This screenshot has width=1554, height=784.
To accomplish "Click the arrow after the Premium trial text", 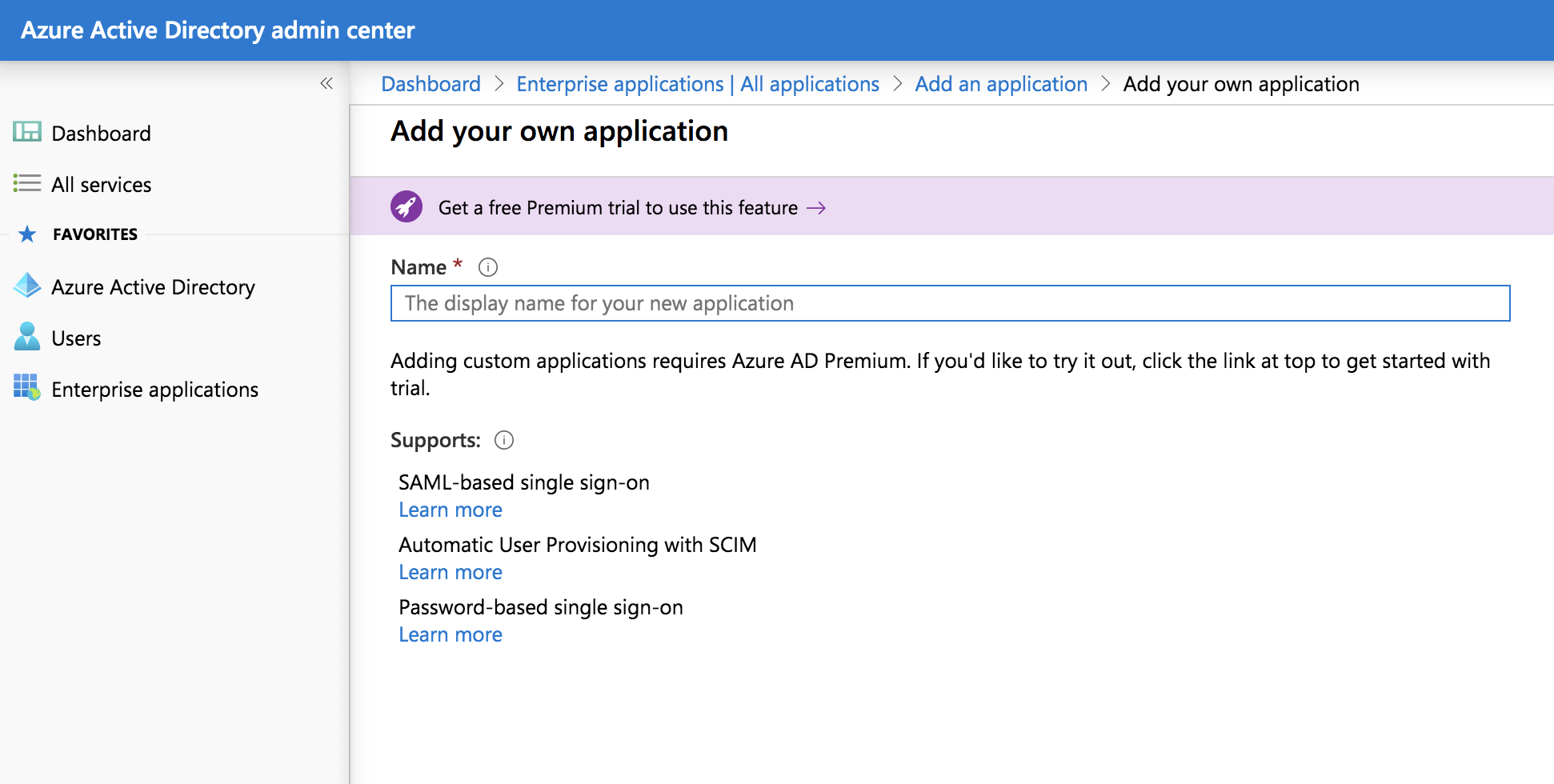I will click(x=816, y=208).
